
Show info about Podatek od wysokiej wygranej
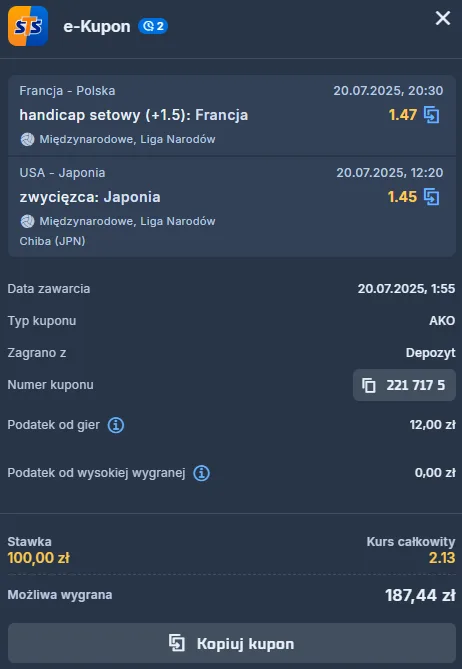coord(201,473)
